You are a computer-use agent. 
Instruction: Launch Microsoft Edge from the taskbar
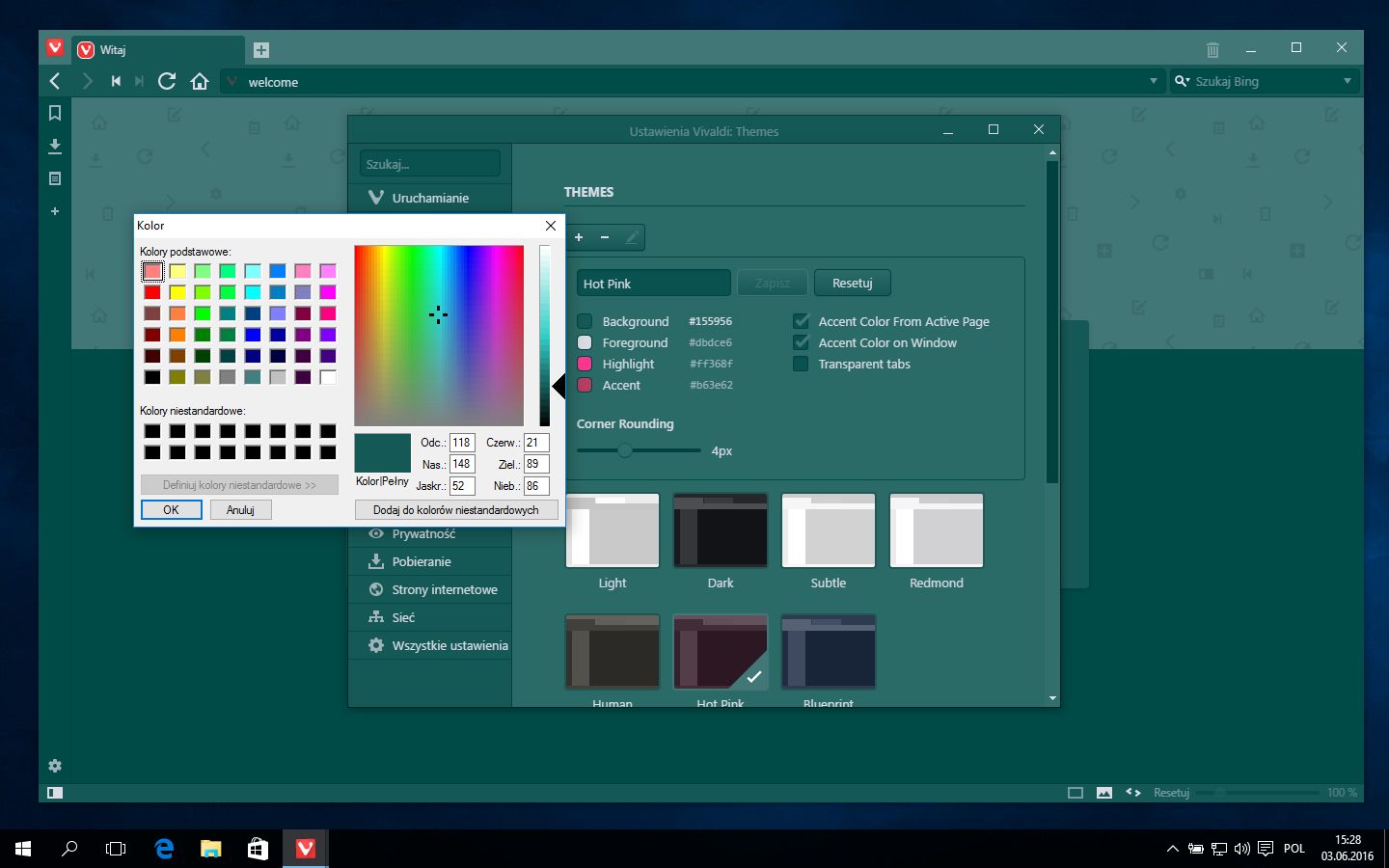[164, 849]
